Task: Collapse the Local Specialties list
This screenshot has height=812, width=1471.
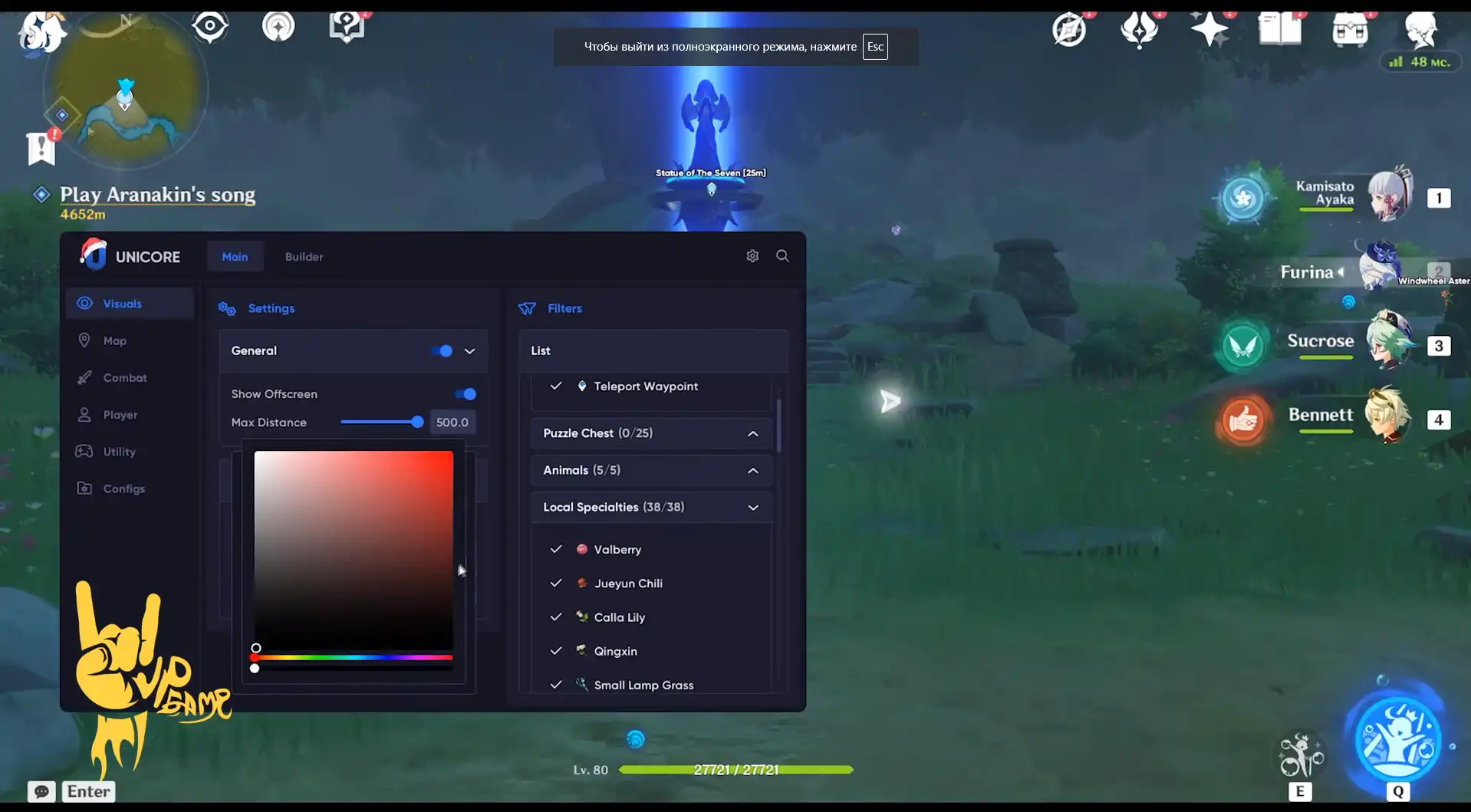Action: pos(752,508)
